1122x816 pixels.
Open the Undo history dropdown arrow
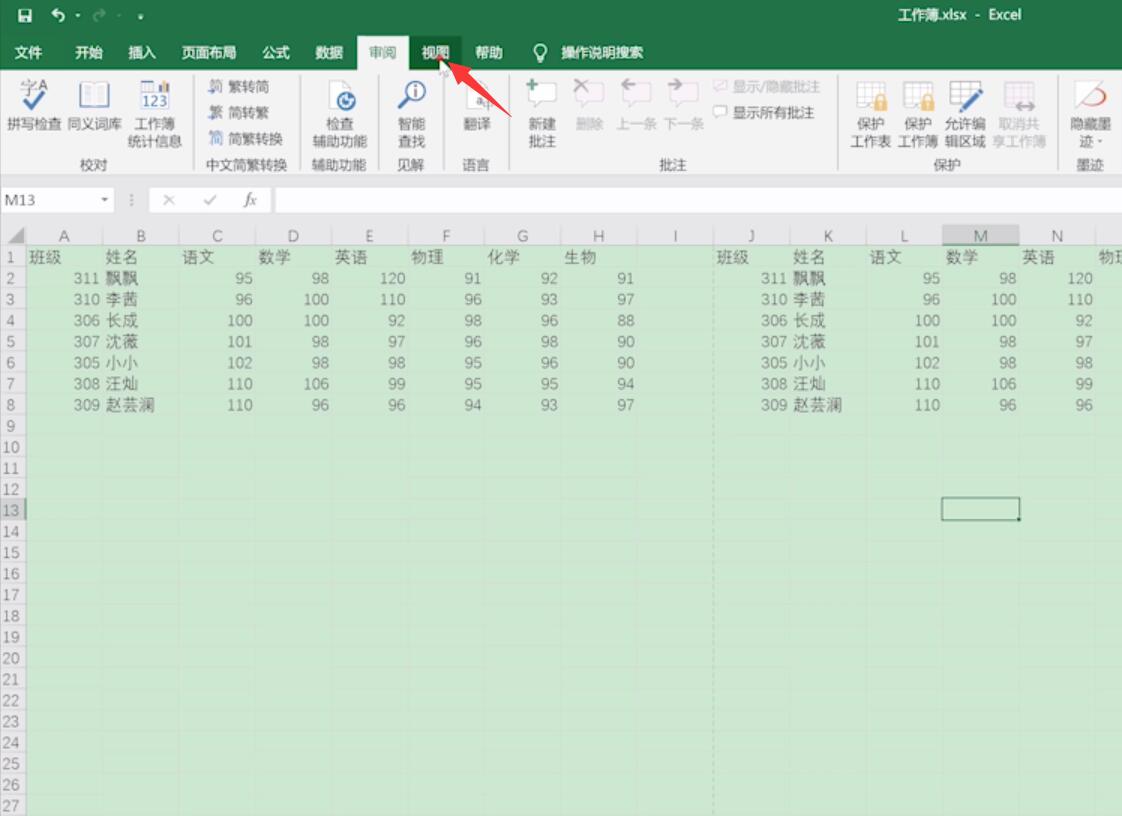pos(77,16)
